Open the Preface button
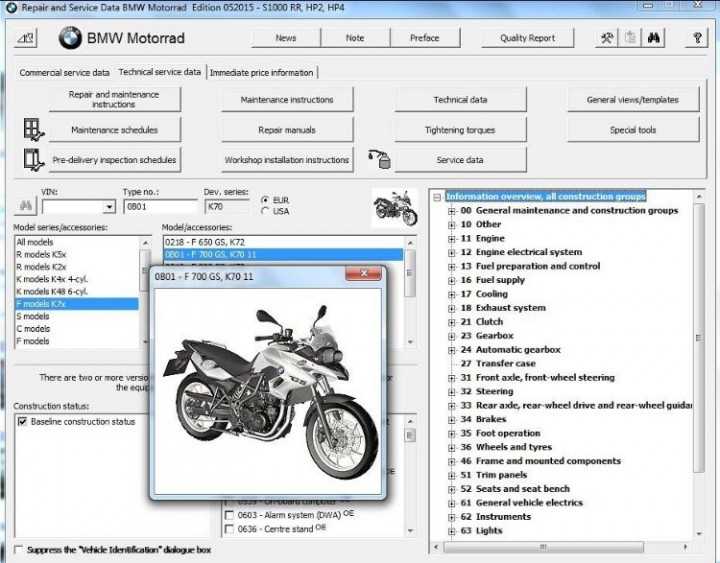 [425, 38]
